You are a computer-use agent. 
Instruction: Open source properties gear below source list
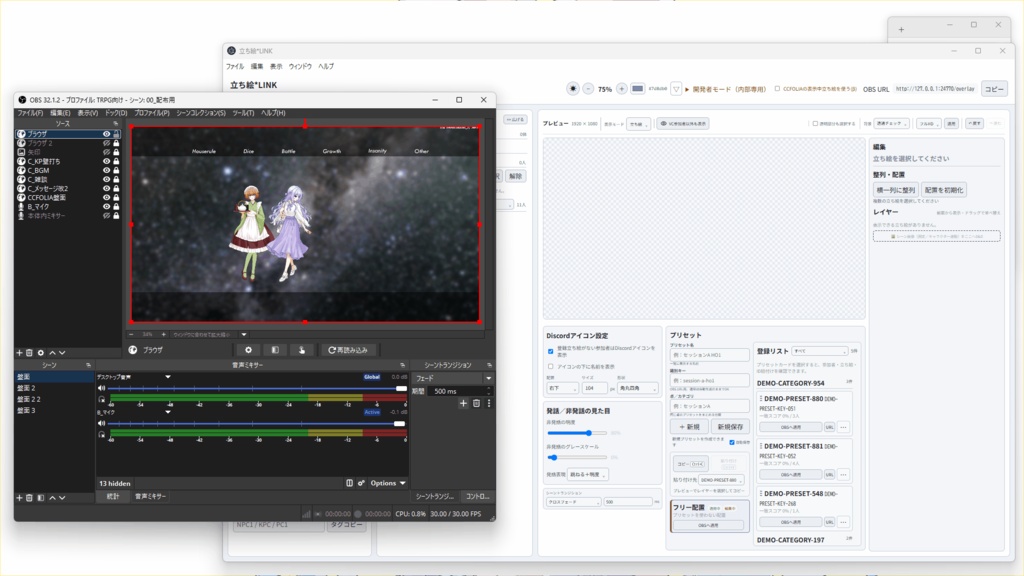click(40, 353)
